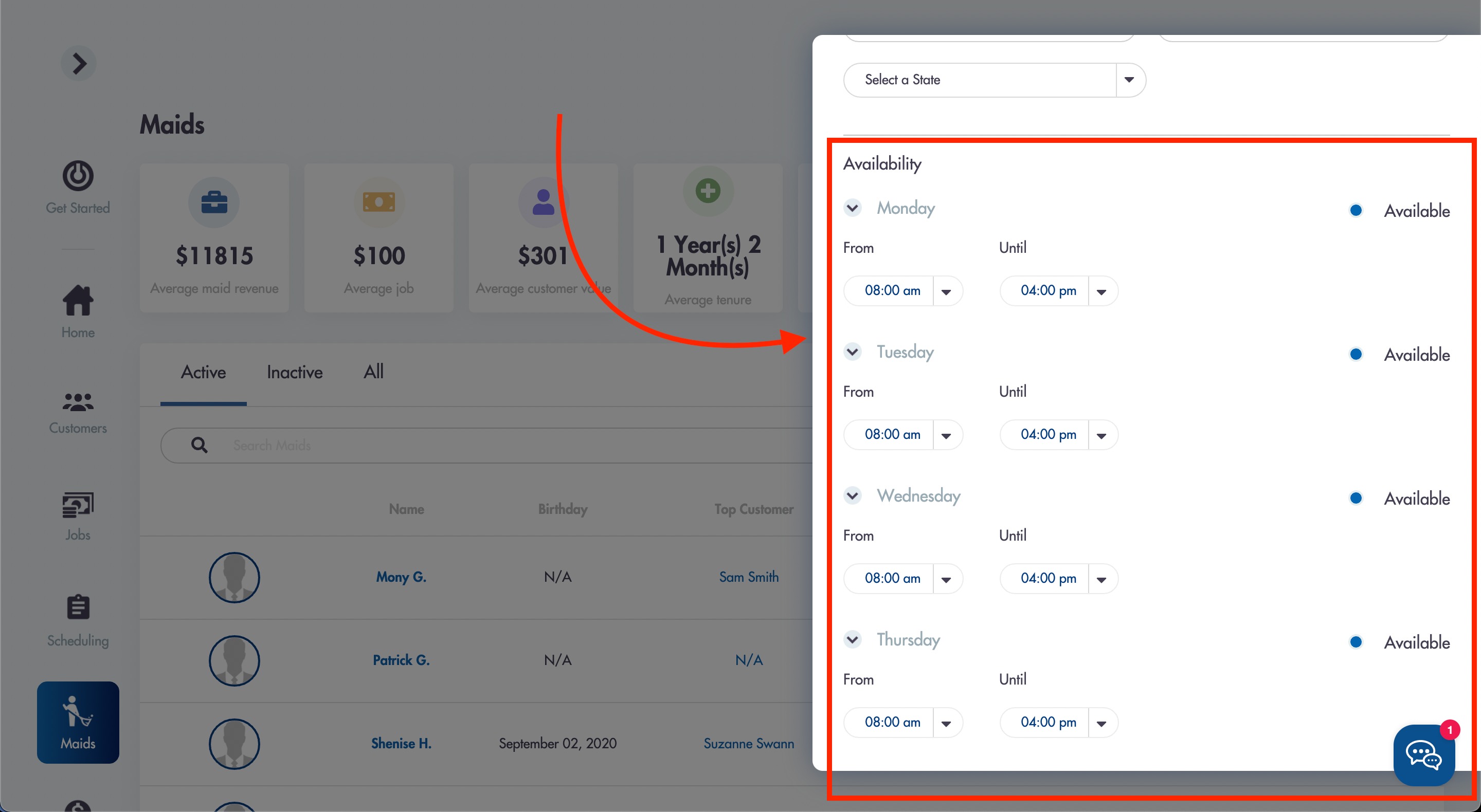Open top customer Suzanne Swann
The image size is (1481, 812).
coord(749,744)
